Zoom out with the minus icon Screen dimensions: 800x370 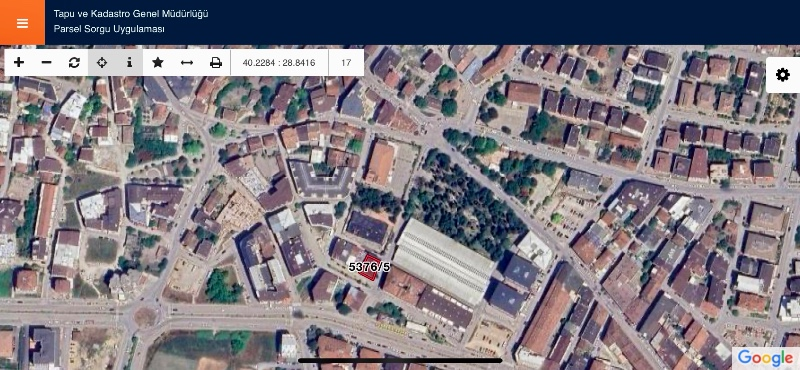pos(46,63)
